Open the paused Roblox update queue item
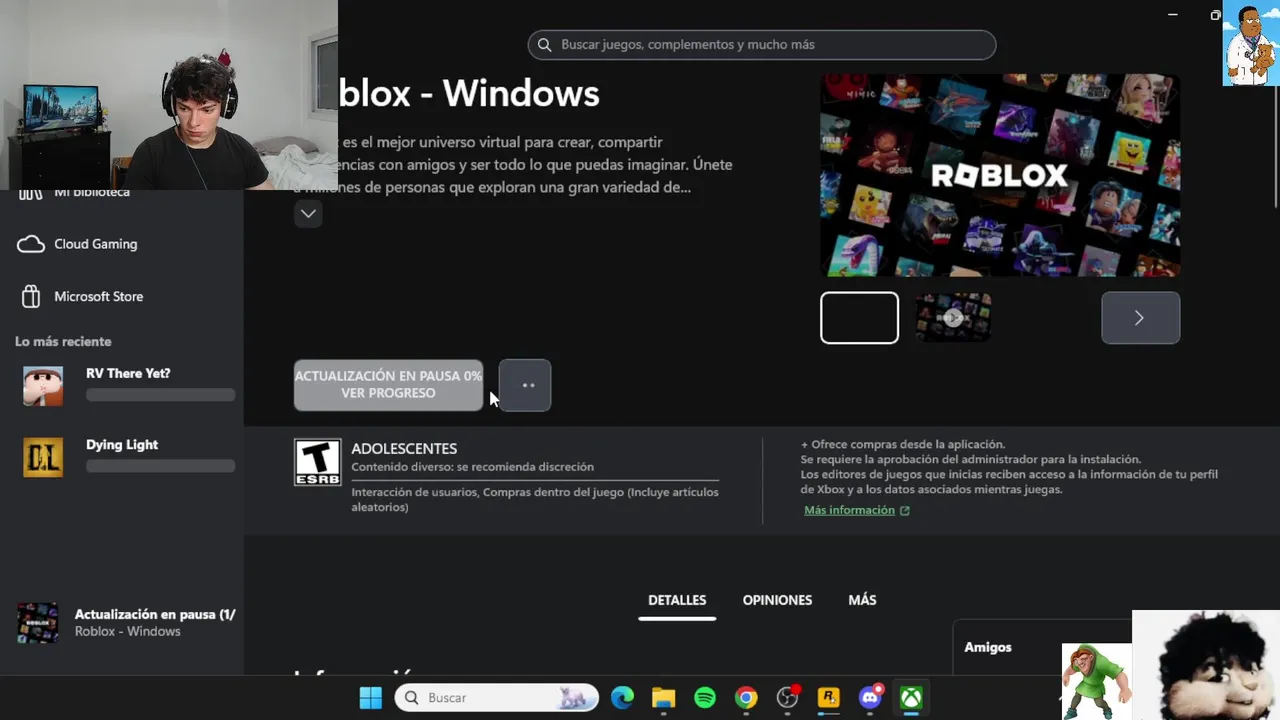The image size is (1280, 720). [125, 622]
